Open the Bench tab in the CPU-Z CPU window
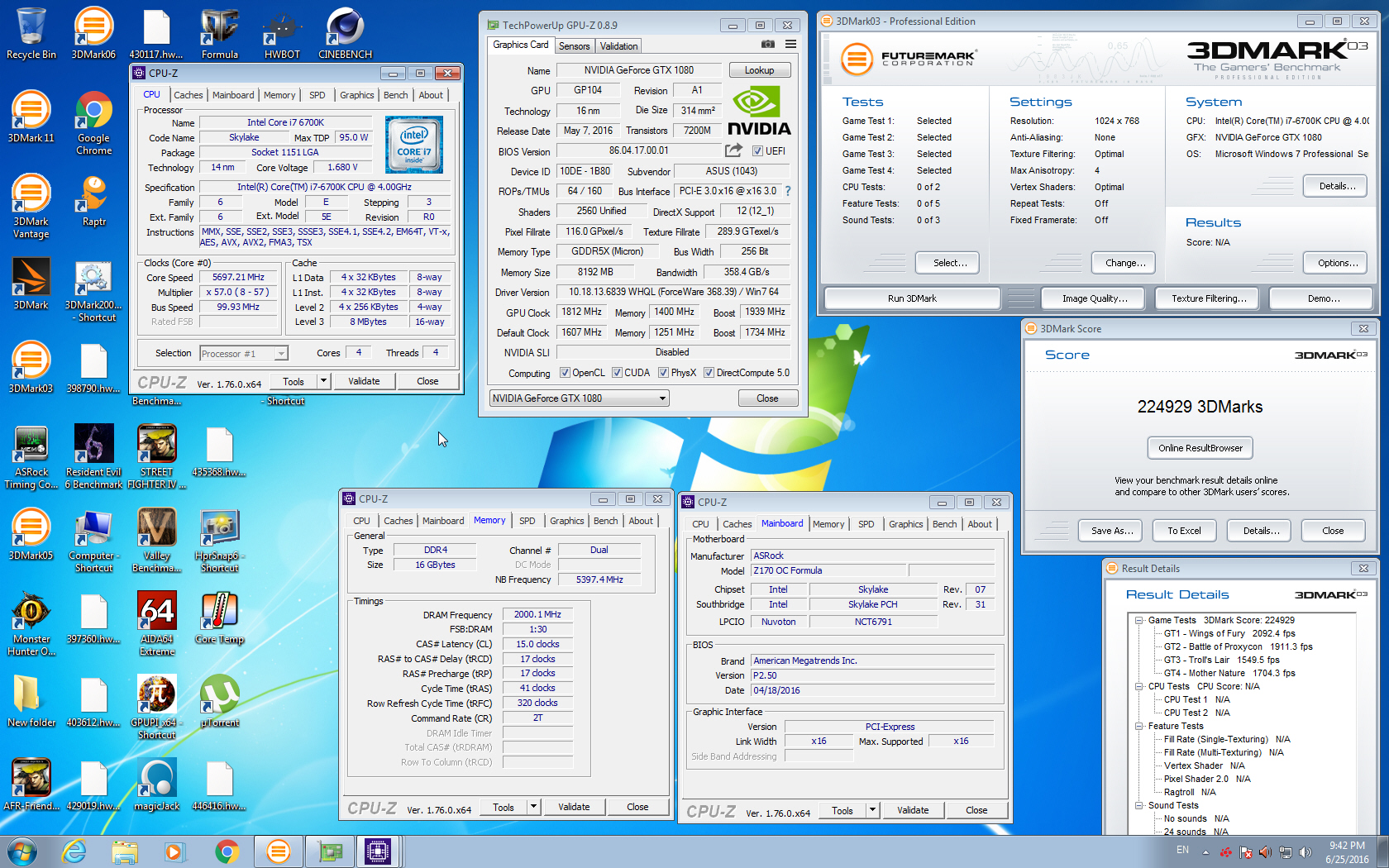Screen dimensions: 1389x868 pyautogui.click(x=395, y=95)
